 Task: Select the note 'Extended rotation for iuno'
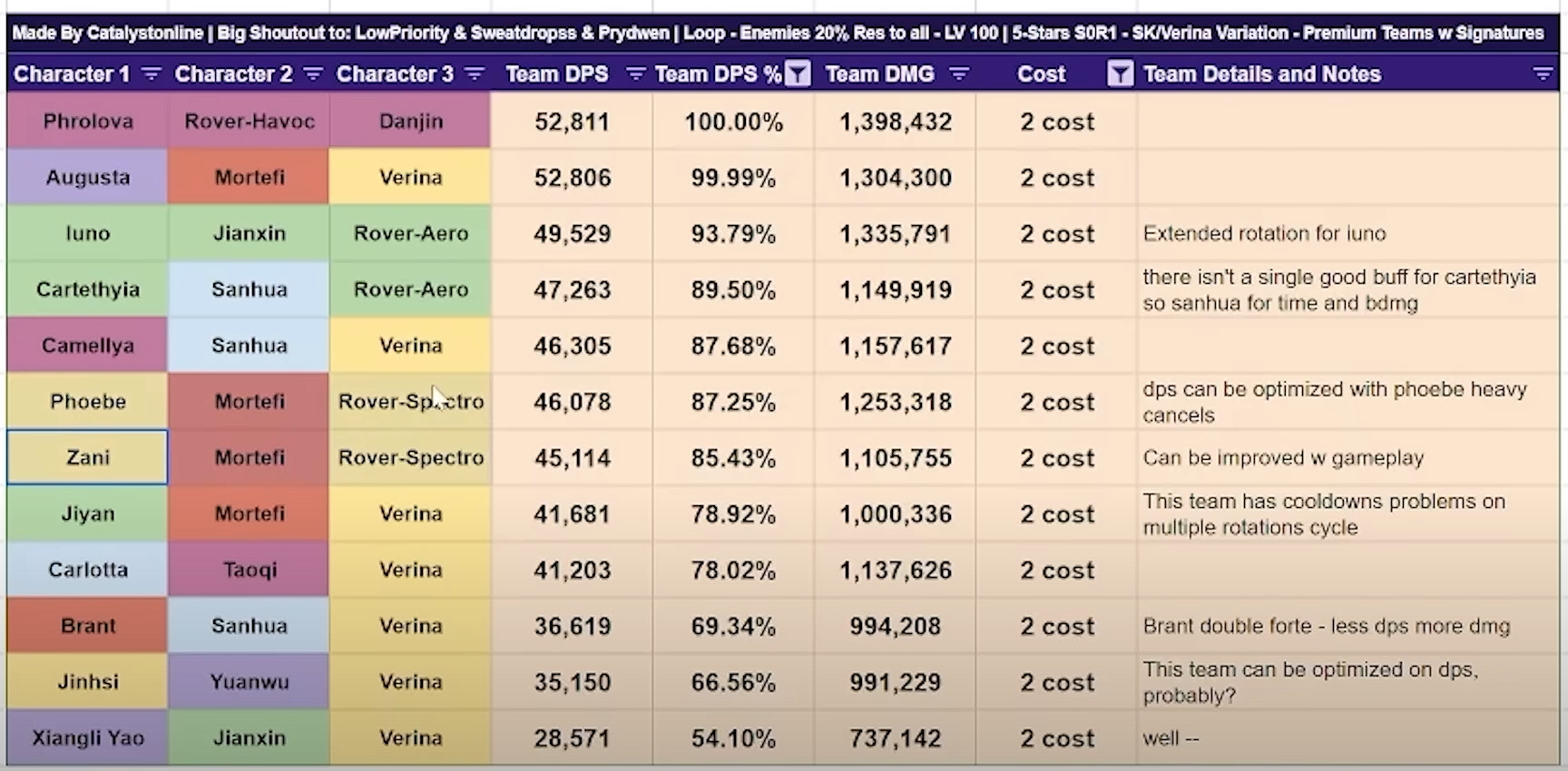(x=1264, y=233)
